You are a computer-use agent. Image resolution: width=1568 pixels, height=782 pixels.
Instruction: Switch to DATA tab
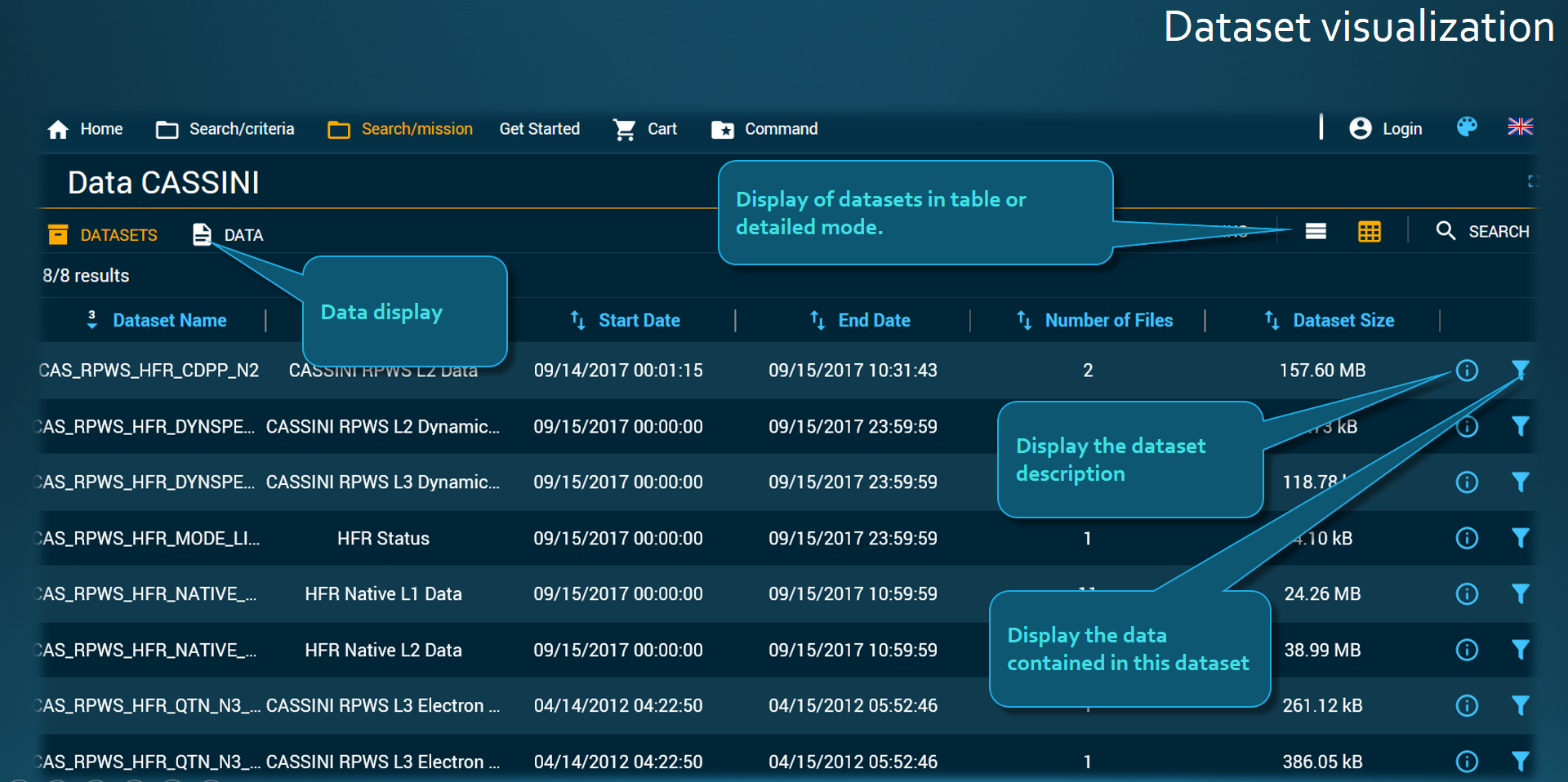point(228,235)
